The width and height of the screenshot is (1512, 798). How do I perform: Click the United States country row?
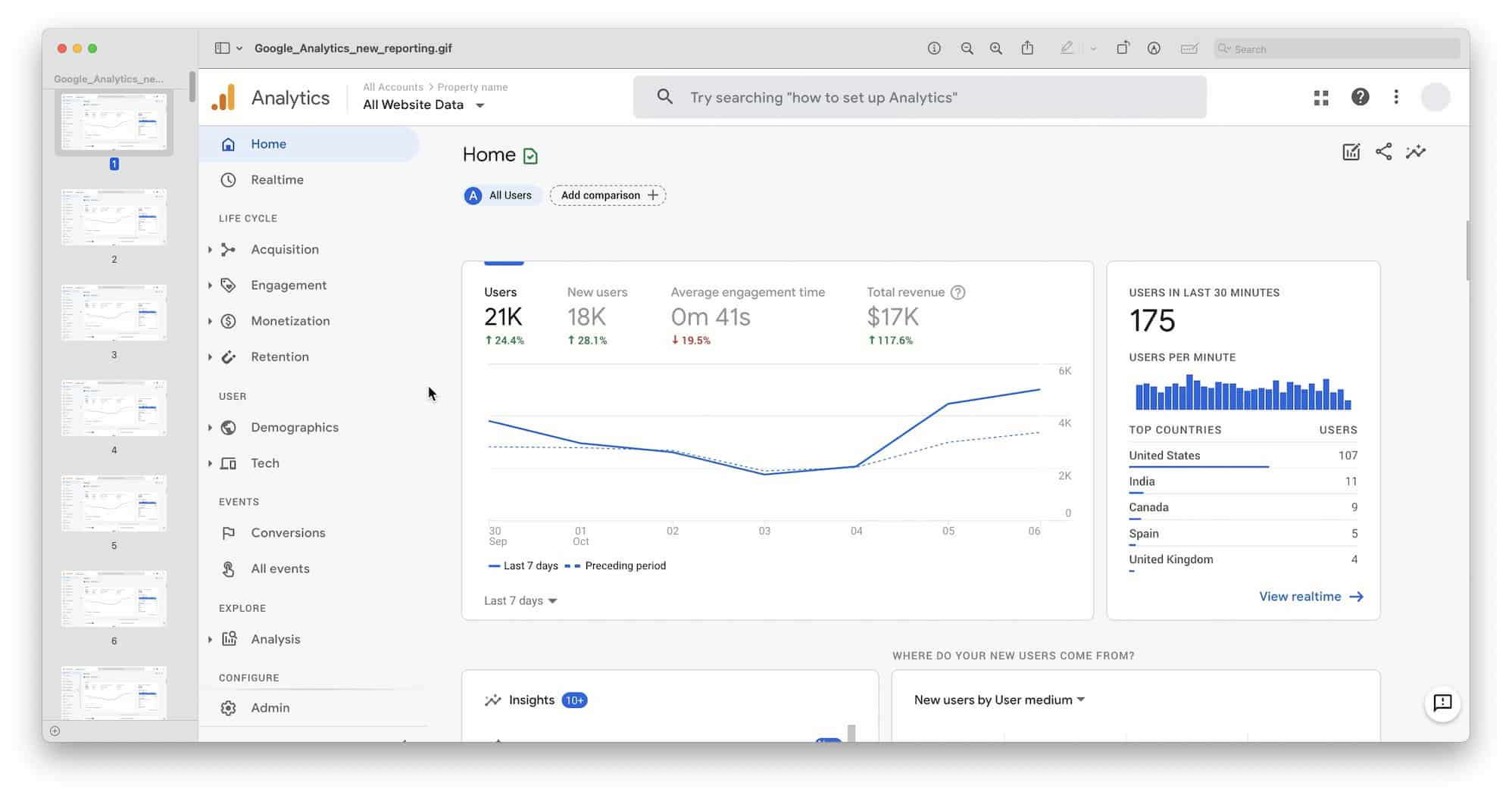(1242, 456)
